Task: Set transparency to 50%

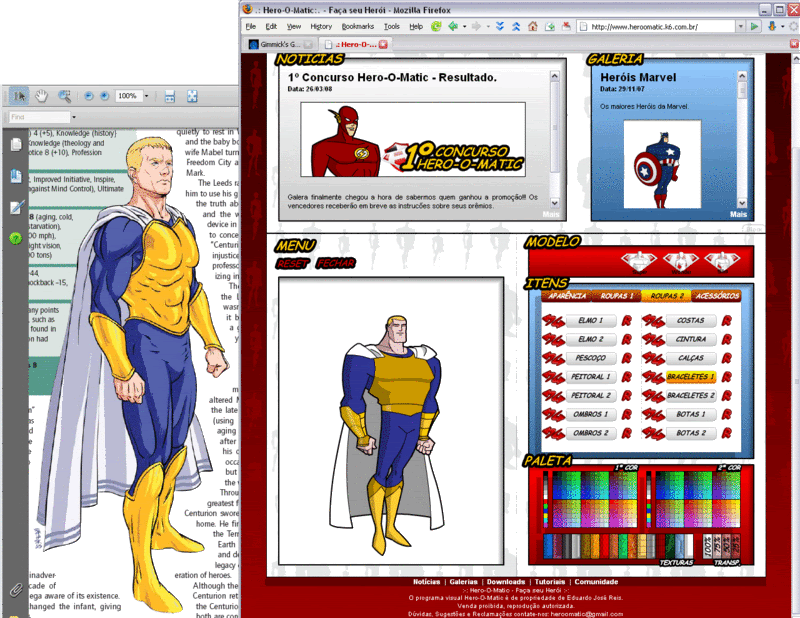Action: (x=726, y=546)
